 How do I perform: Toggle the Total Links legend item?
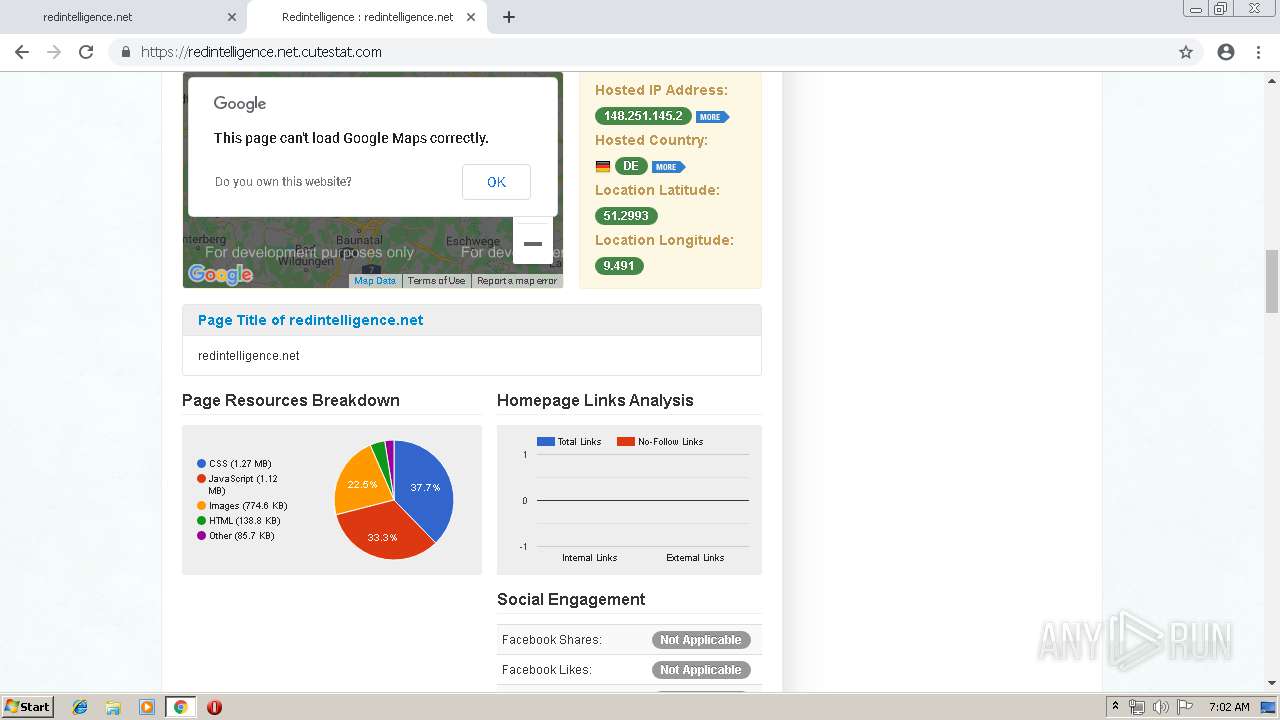tap(569, 441)
